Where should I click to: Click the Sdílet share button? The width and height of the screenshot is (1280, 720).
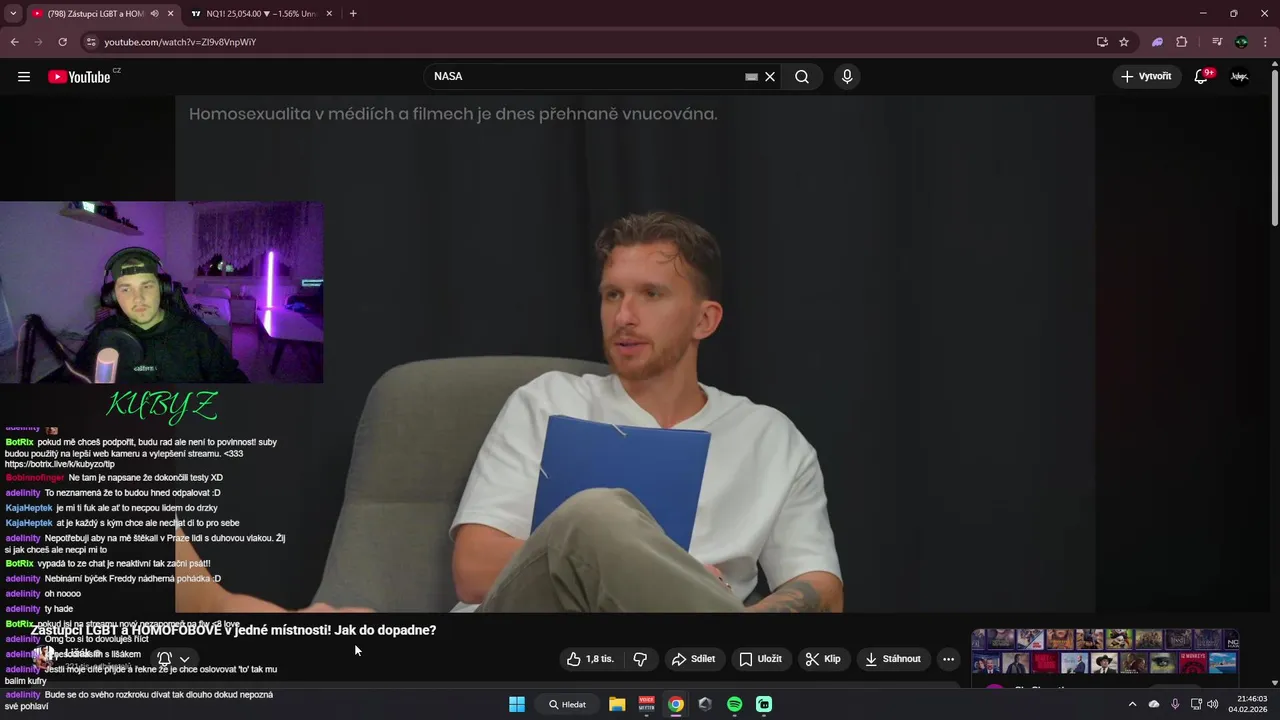[693, 659]
